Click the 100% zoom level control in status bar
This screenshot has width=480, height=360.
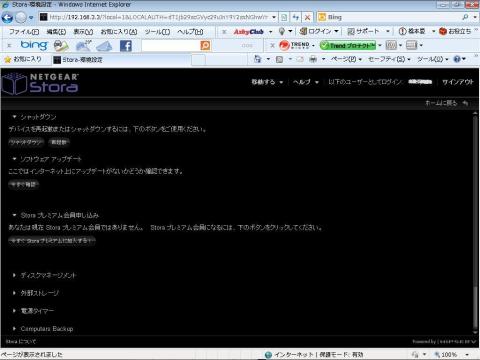click(x=451, y=354)
